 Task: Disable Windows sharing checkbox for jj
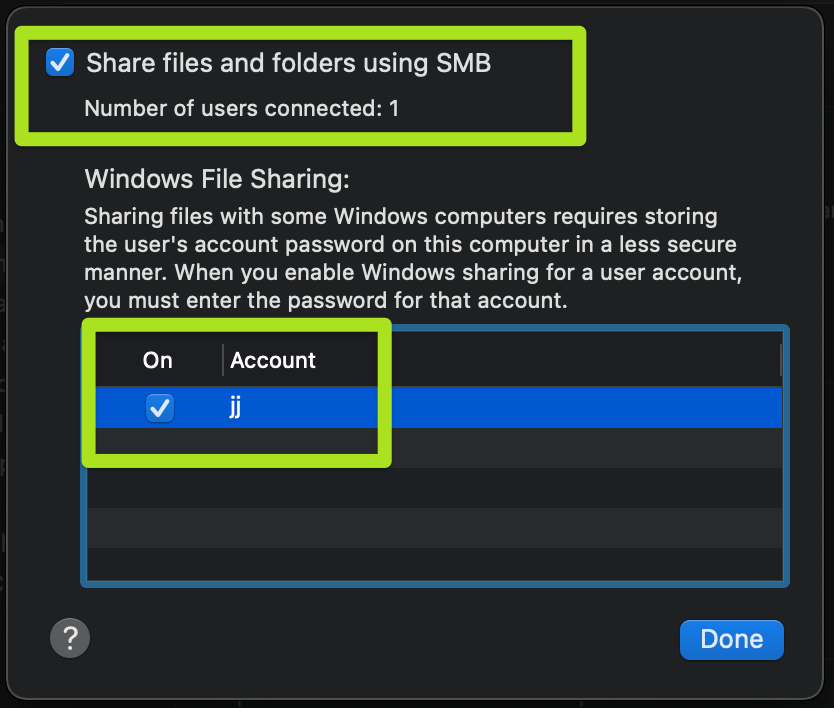(160, 408)
